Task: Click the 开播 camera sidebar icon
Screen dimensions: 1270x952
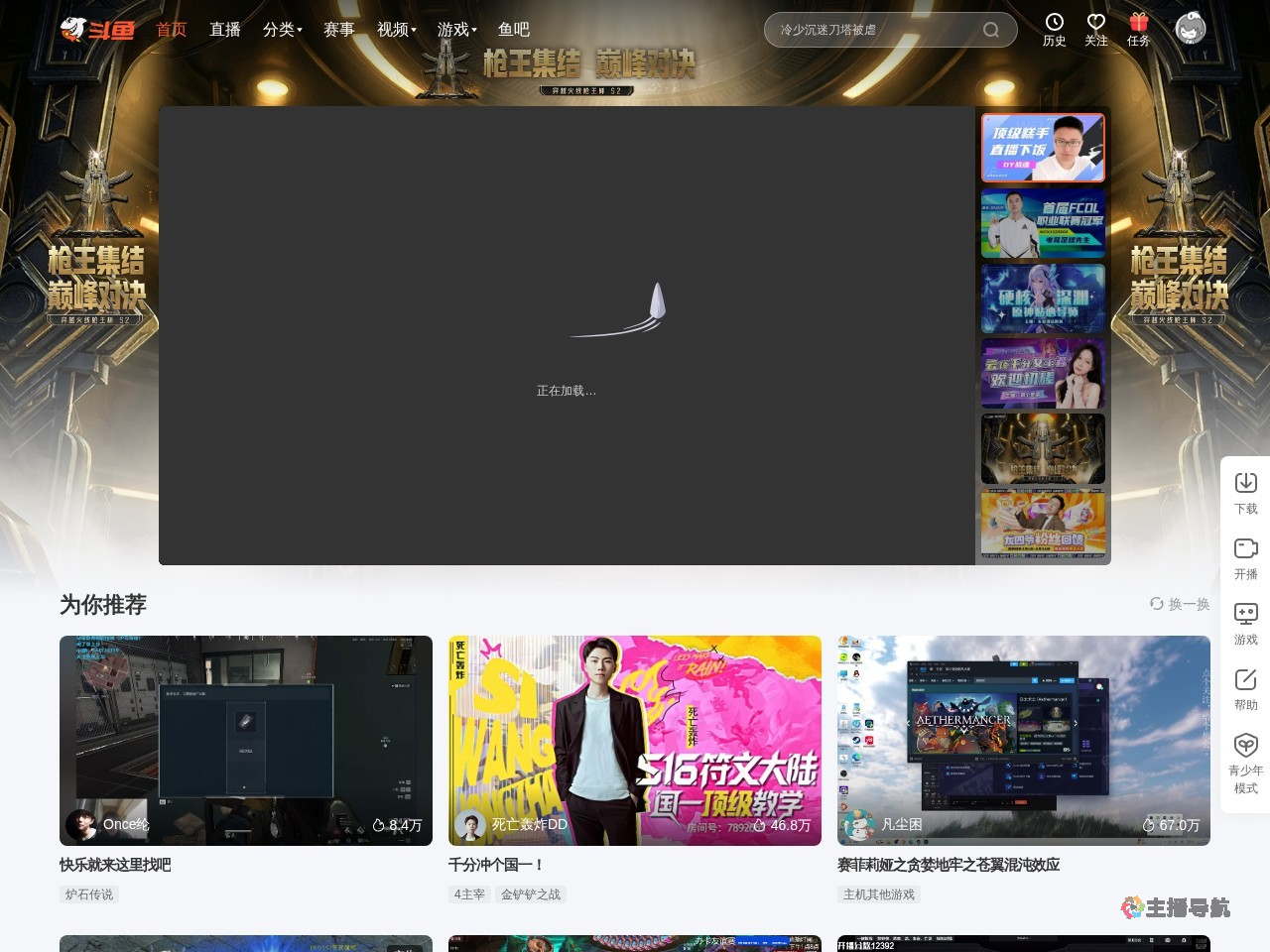Action: pyautogui.click(x=1245, y=548)
